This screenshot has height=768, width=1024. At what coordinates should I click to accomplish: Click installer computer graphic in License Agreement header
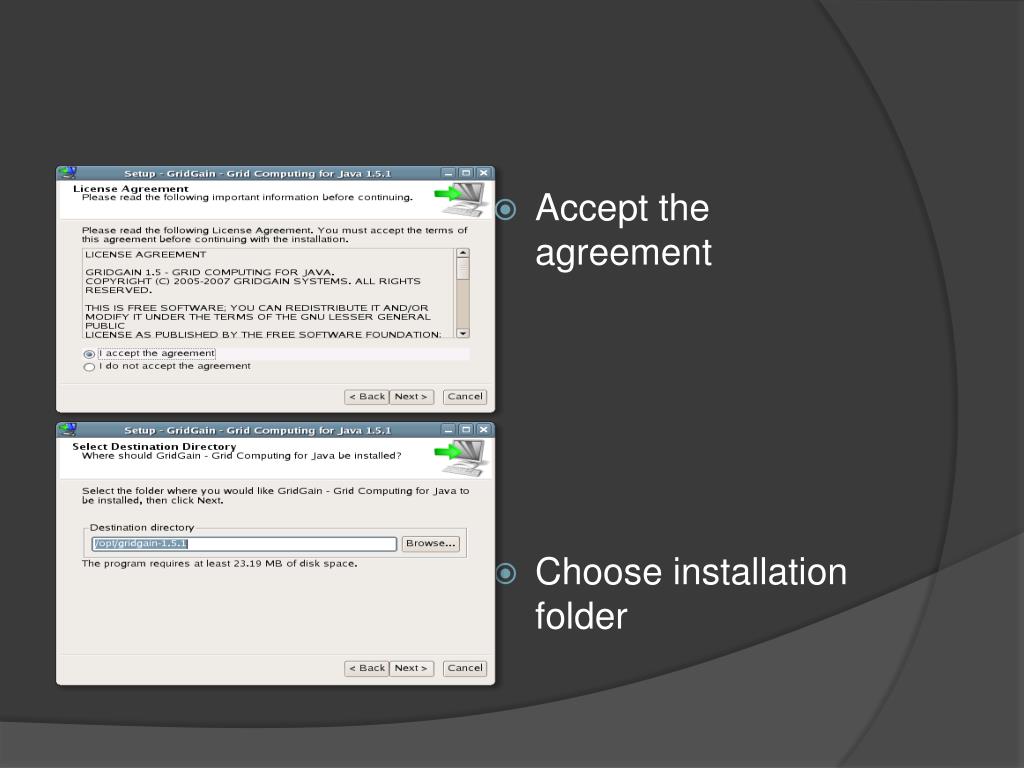pos(461,199)
